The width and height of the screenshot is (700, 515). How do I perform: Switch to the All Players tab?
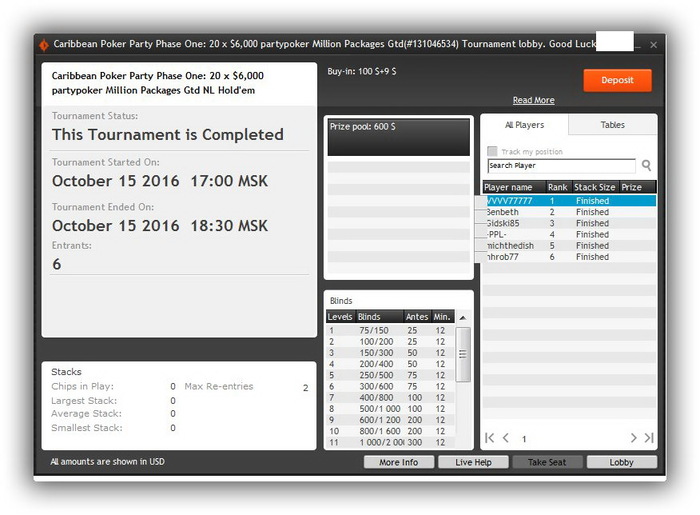525,125
